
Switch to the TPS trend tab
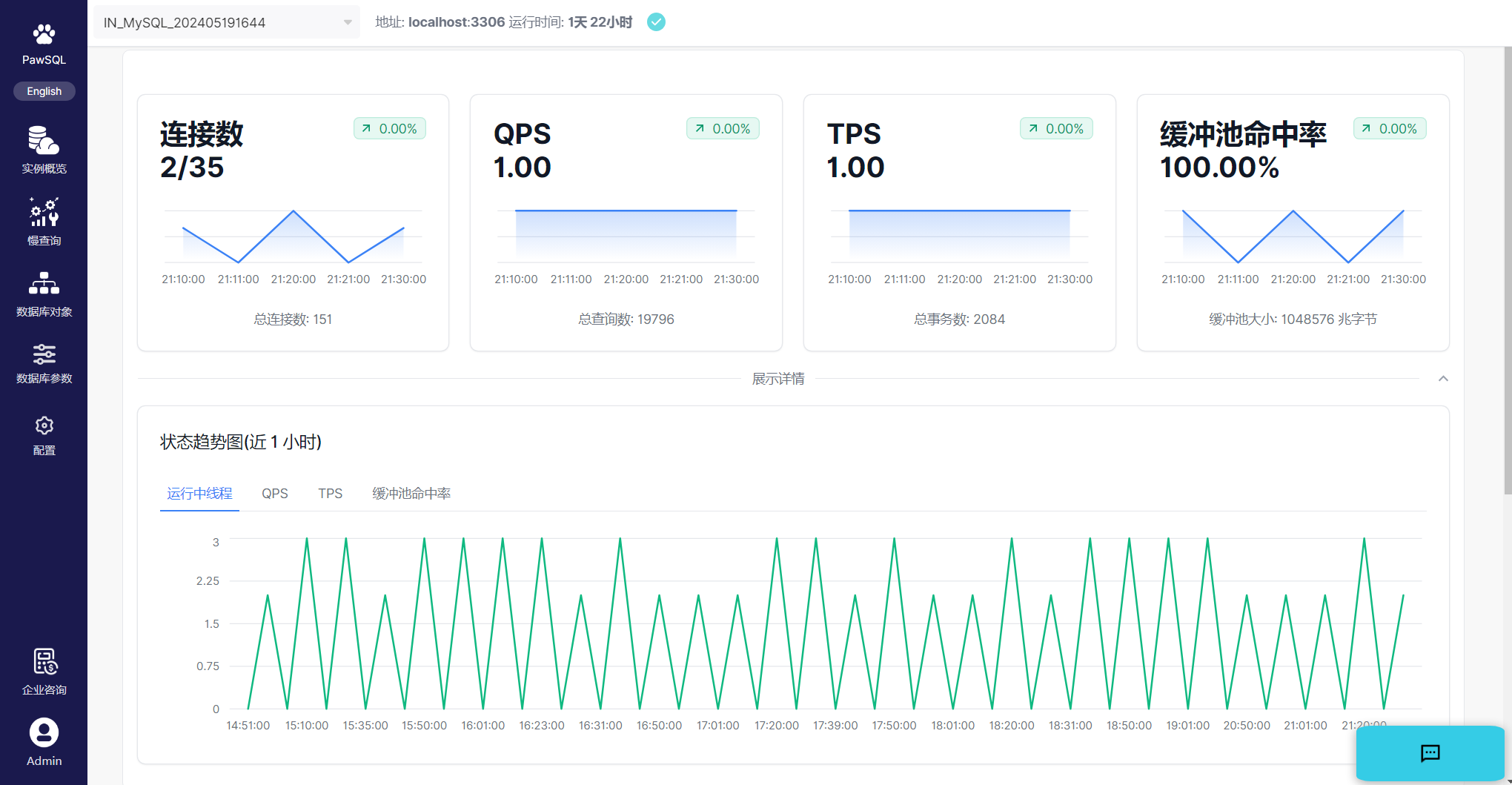coord(330,494)
